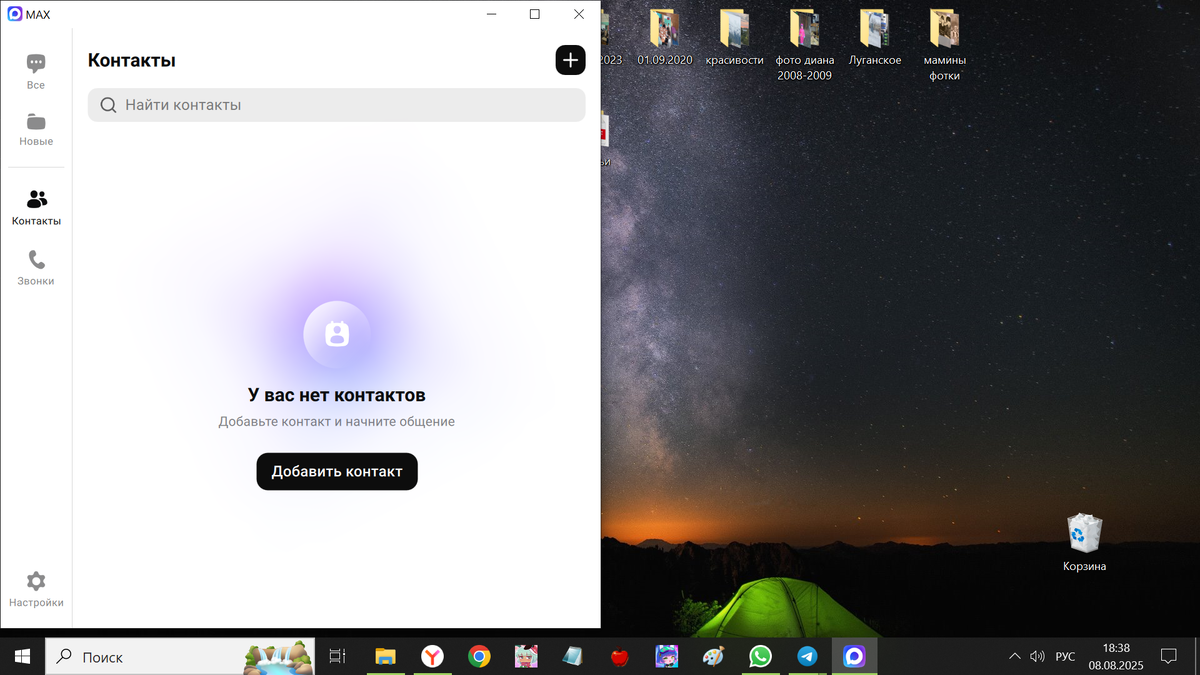The image size is (1200, 675).
Task: Click Добавьте контакт и начните общение text
Action: 337,422
